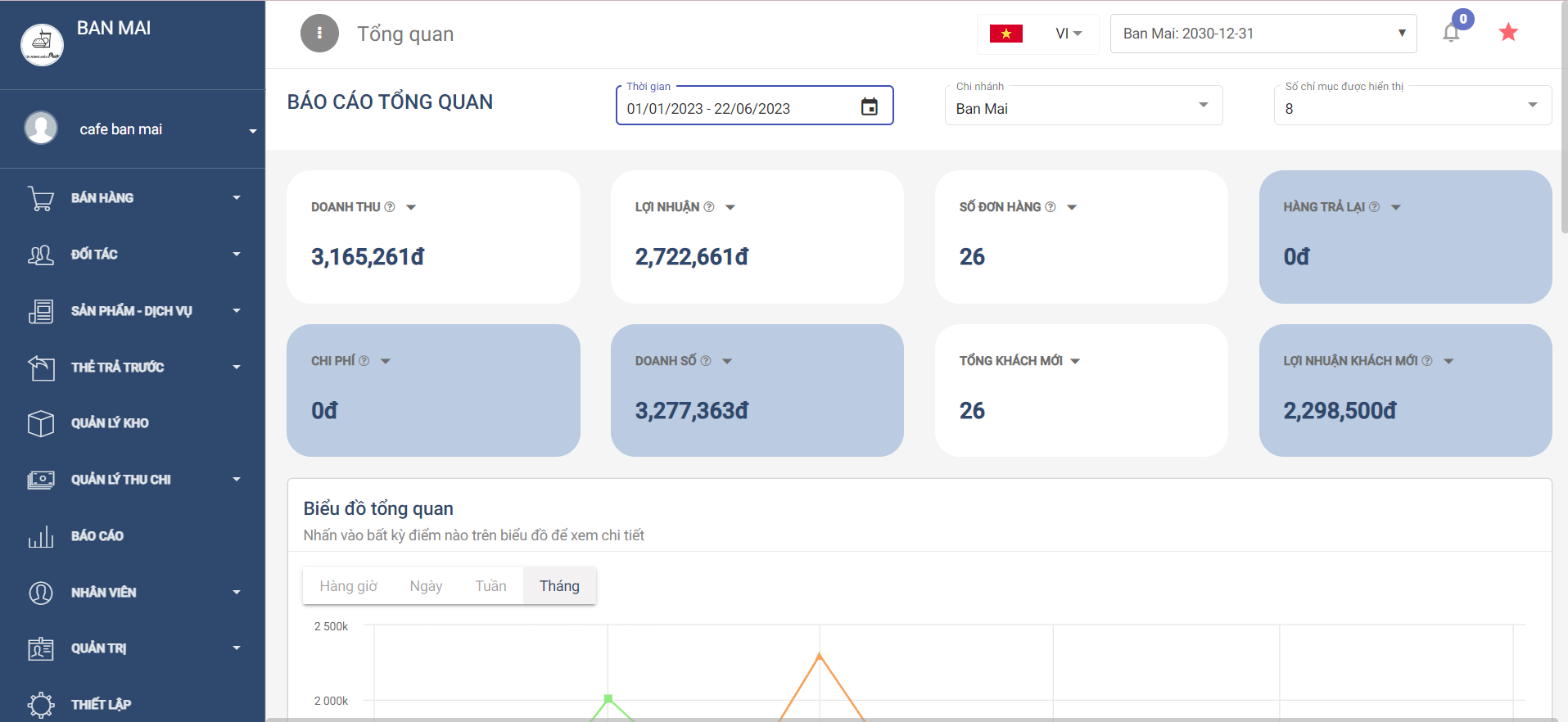
Task: Open the VI language dropdown
Action: [x=1069, y=34]
